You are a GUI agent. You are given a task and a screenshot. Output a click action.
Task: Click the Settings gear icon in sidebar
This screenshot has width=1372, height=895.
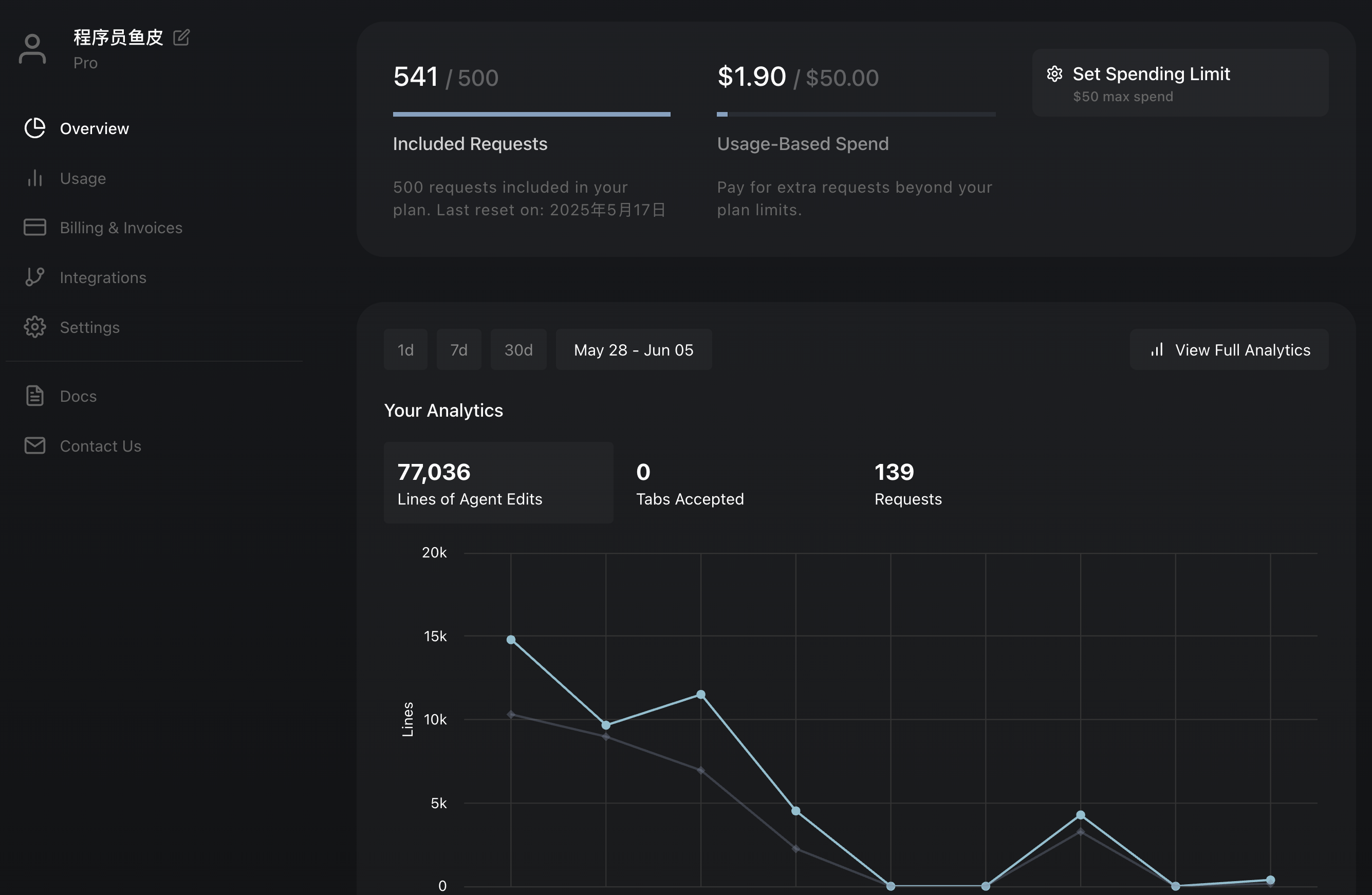34,327
